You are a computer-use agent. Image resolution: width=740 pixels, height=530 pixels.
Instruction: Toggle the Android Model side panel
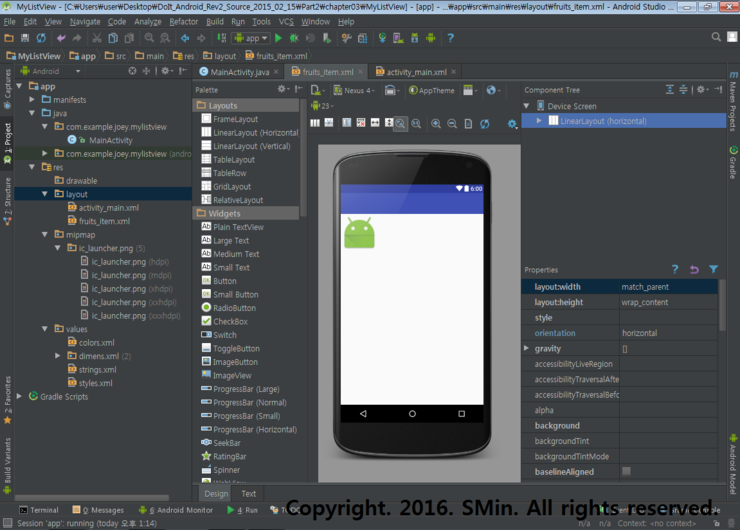point(733,464)
